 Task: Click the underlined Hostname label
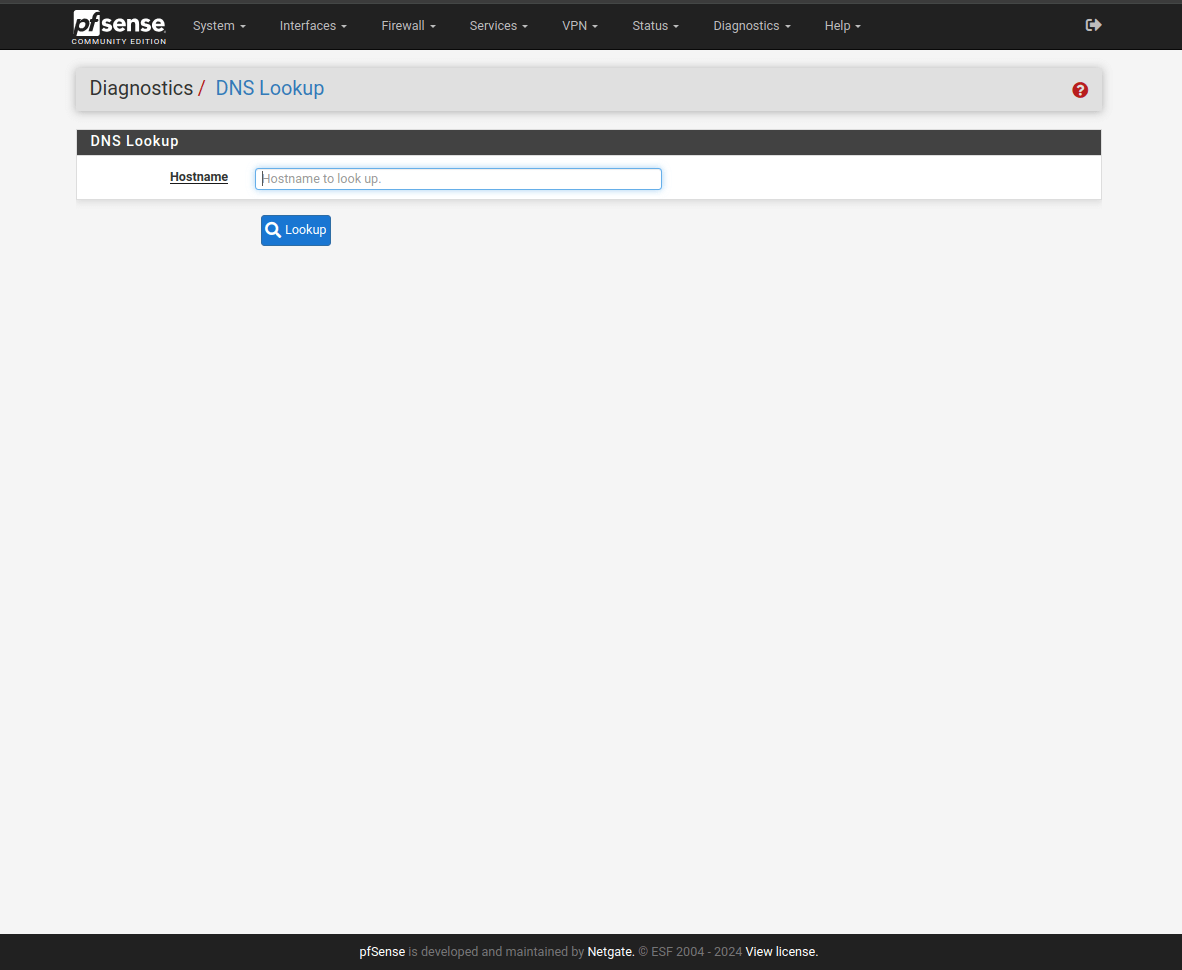click(199, 177)
